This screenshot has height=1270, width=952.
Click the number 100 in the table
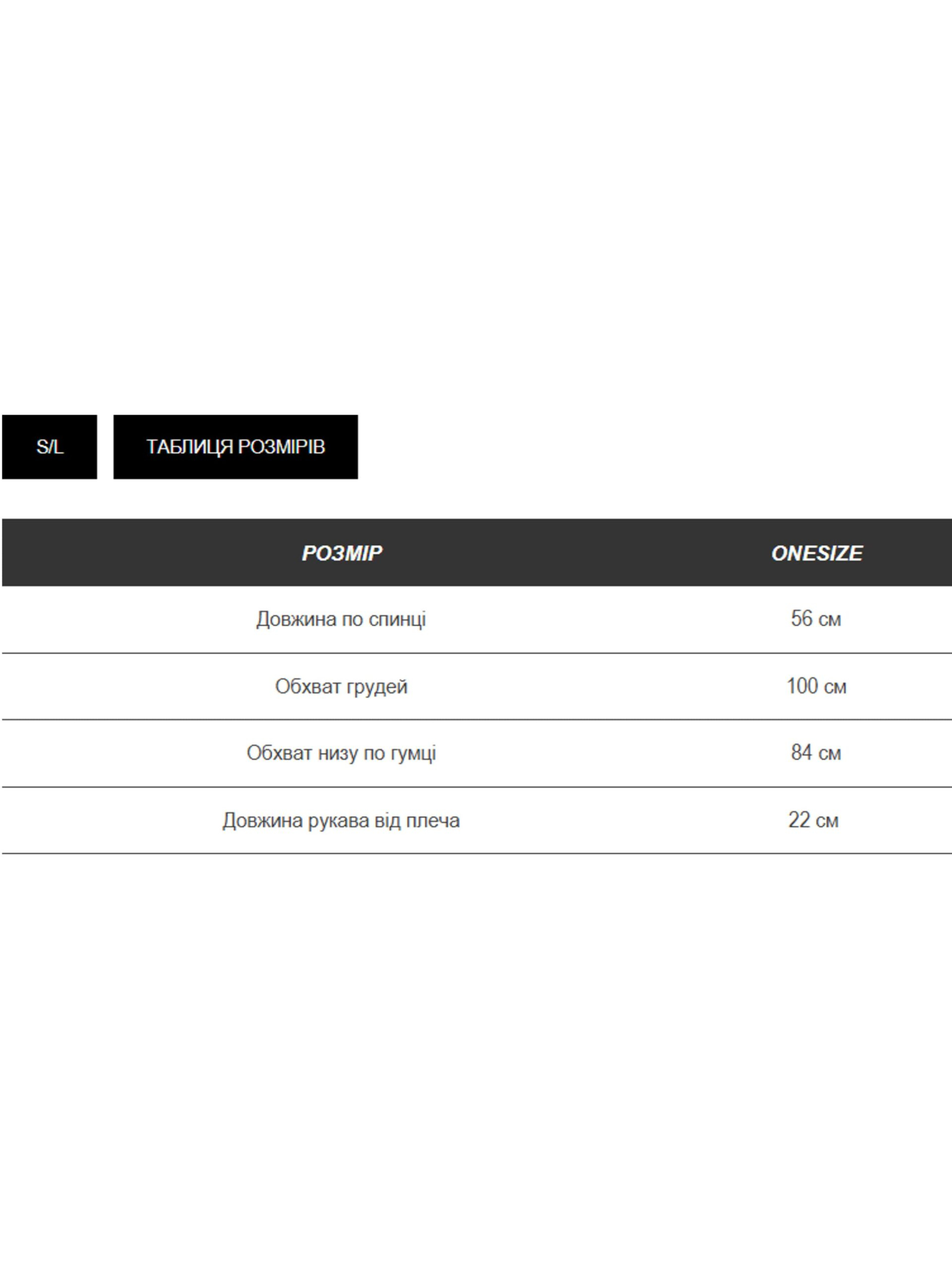coord(802,686)
